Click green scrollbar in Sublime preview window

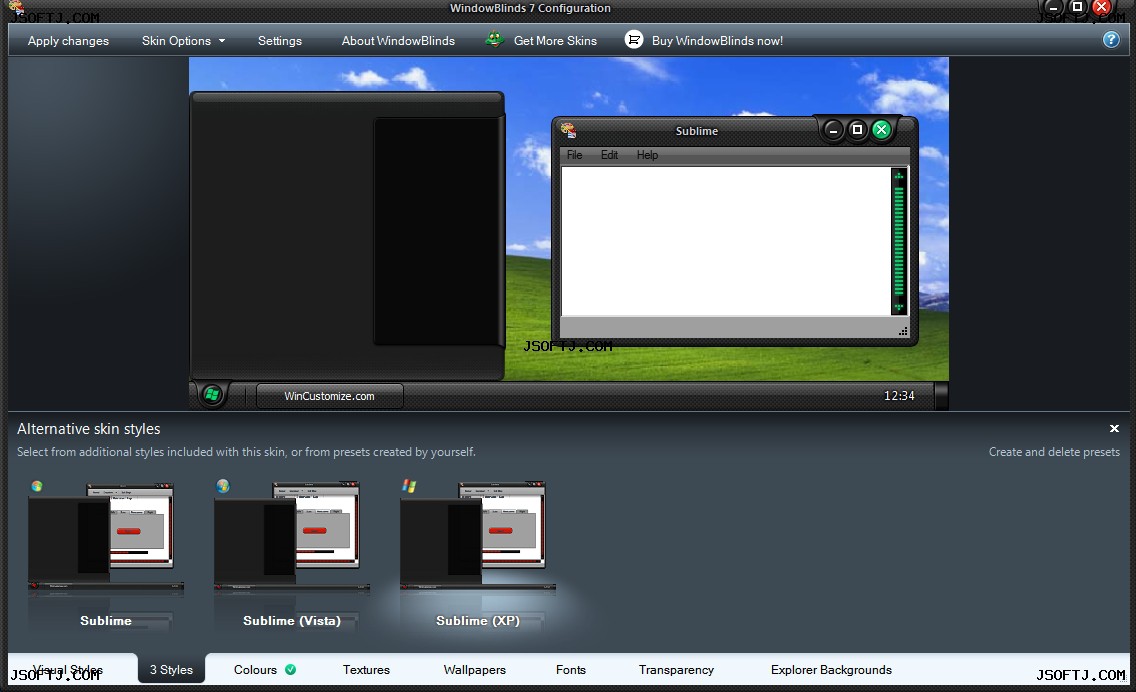899,241
